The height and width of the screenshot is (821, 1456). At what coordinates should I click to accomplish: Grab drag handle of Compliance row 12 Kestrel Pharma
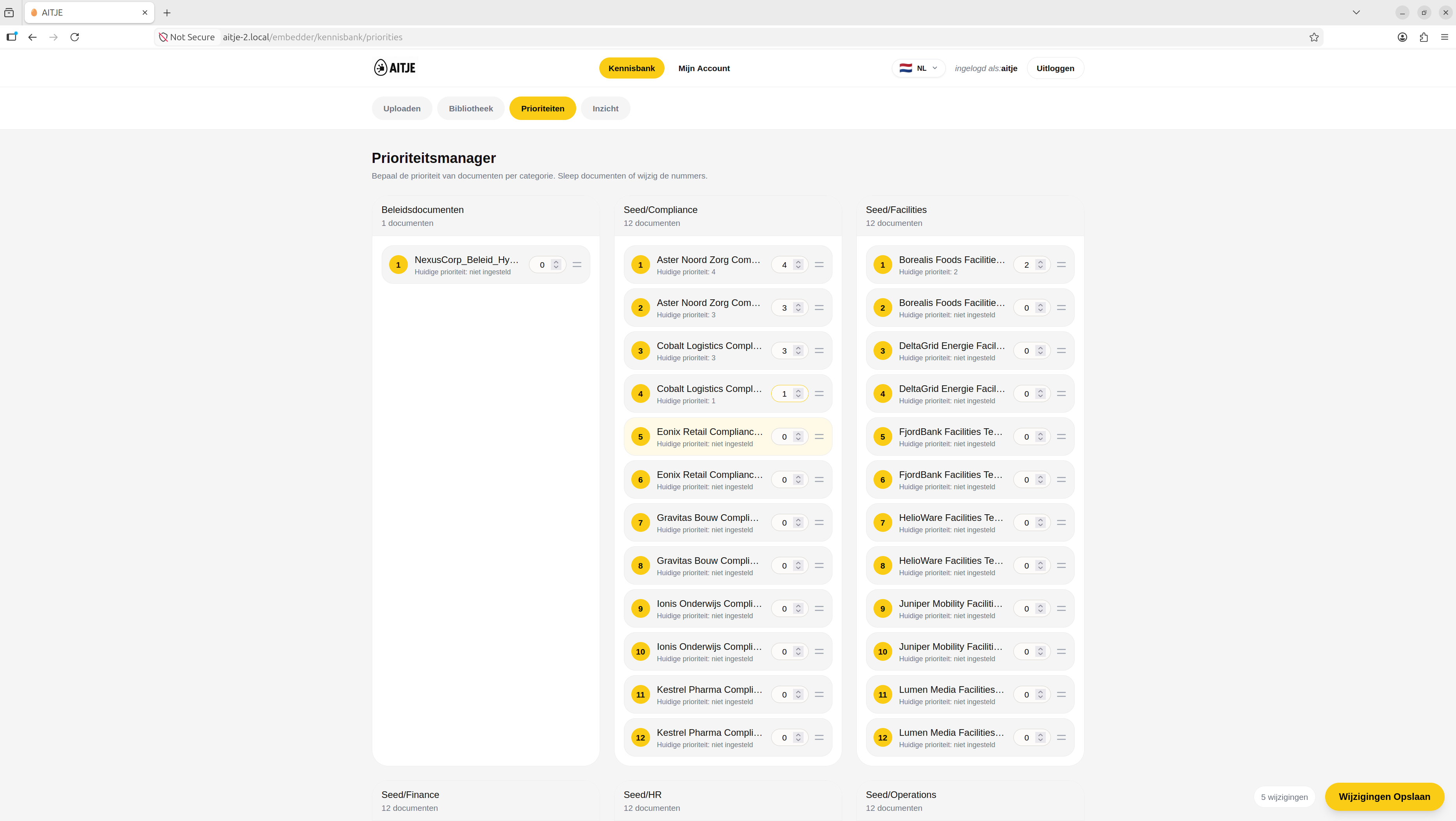tap(819, 737)
